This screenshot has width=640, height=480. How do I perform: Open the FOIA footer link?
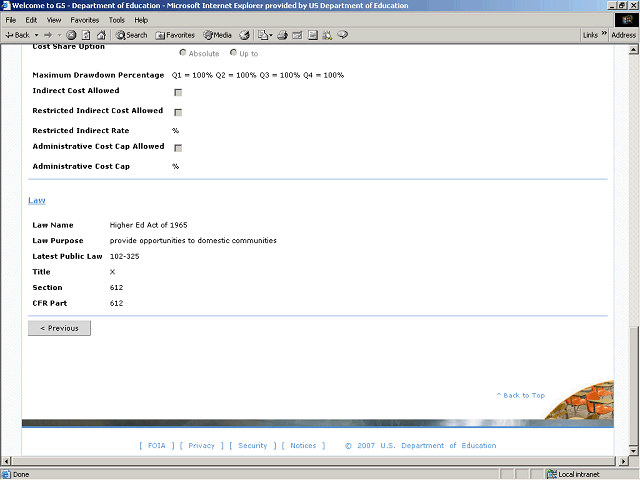click(157, 446)
